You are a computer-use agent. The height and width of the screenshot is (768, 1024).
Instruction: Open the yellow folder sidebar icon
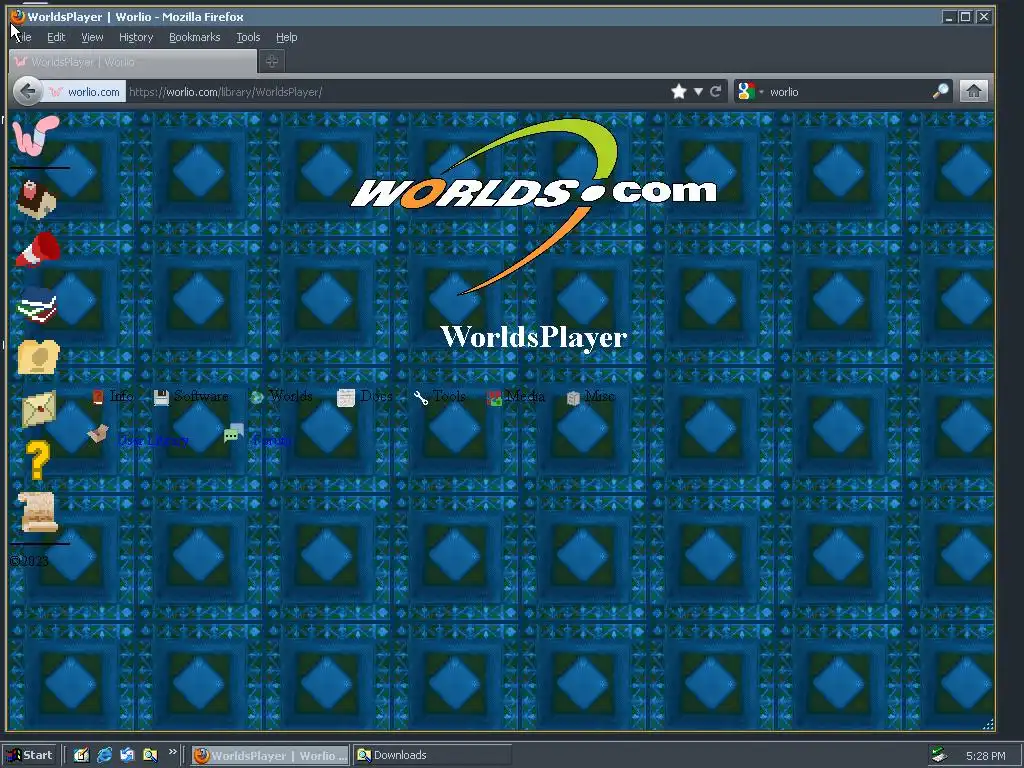[38, 357]
